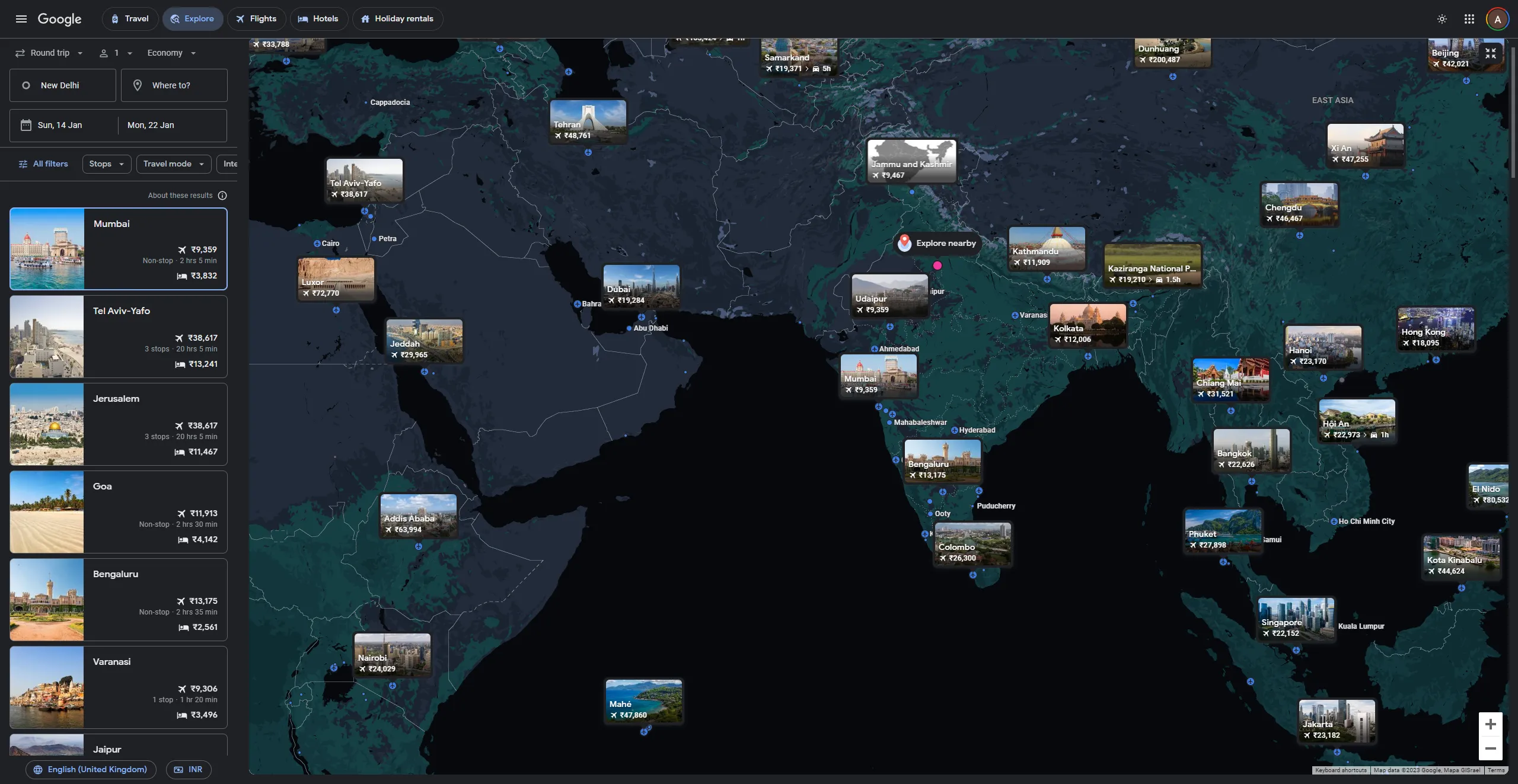Zoom out on the map

click(1490, 748)
